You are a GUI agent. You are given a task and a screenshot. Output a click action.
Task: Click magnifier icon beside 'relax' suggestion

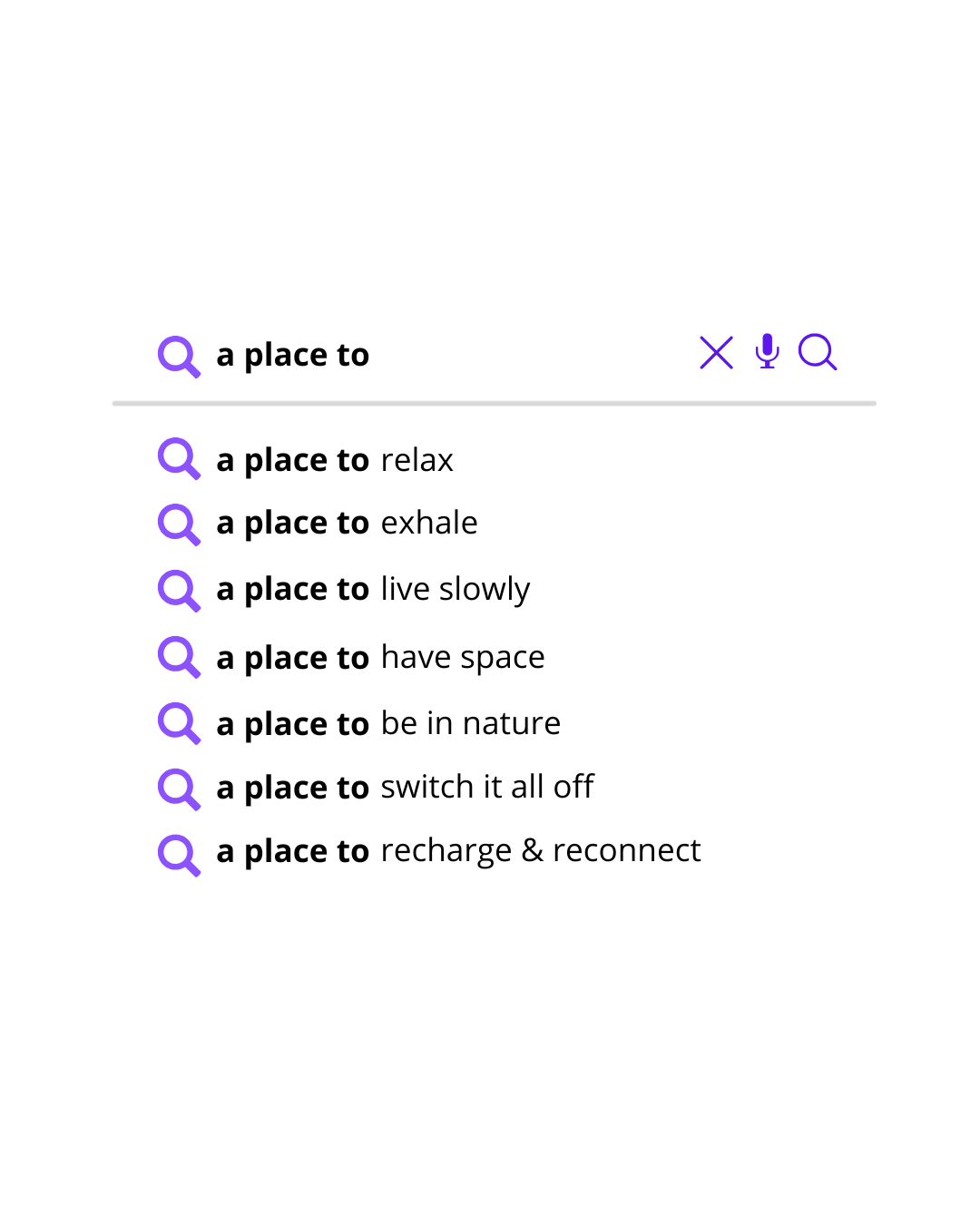[x=179, y=458]
